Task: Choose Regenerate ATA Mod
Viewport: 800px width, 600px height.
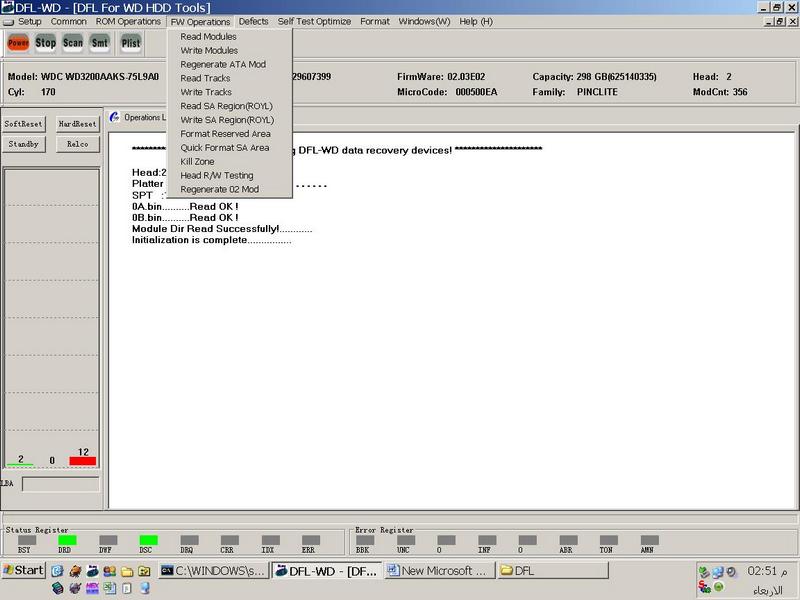Action: pos(230,64)
